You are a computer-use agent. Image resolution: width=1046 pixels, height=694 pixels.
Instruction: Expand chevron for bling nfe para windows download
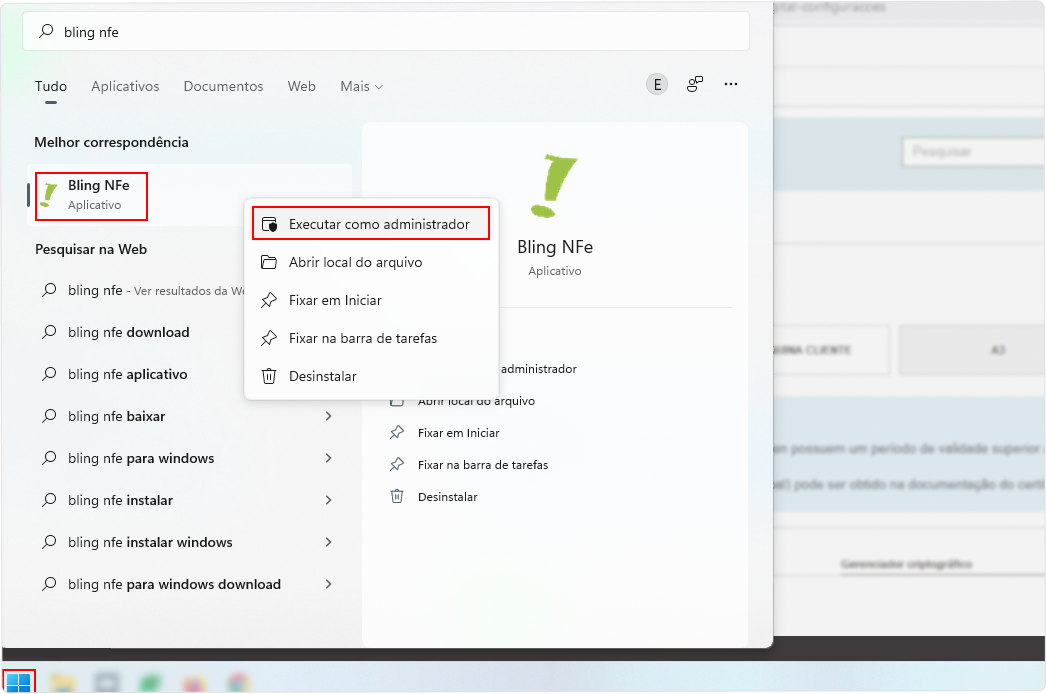[328, 585]
